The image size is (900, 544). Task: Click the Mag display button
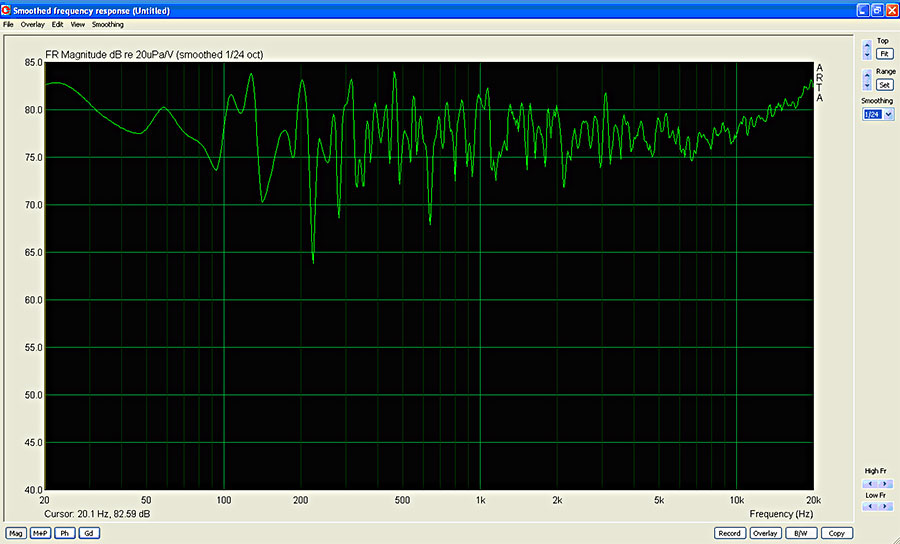coord(16,533)
